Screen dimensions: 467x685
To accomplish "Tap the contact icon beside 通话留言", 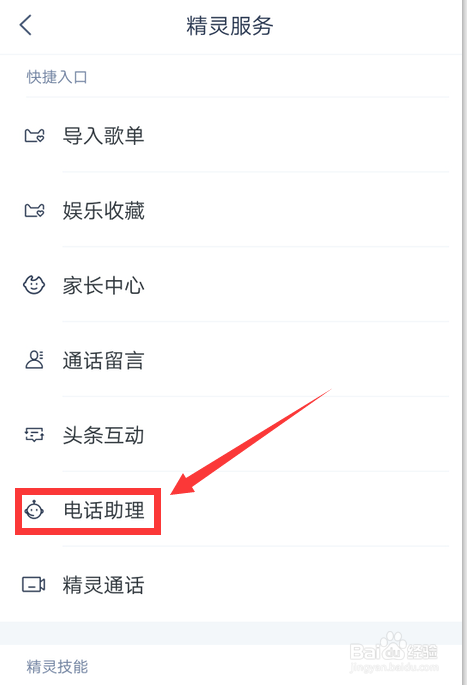I will [34, 360].
